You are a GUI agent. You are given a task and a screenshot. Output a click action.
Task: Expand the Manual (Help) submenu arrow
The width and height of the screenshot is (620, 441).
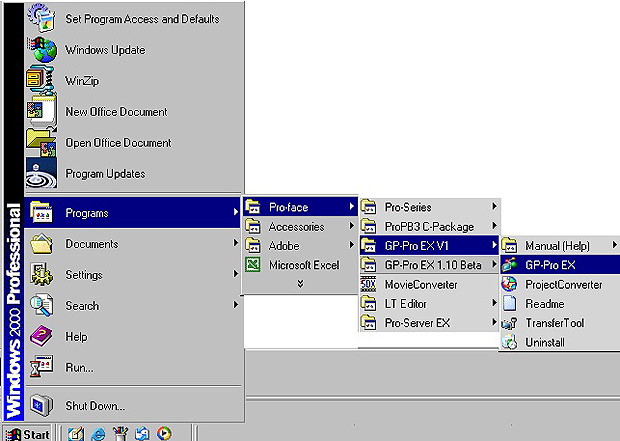614,245
